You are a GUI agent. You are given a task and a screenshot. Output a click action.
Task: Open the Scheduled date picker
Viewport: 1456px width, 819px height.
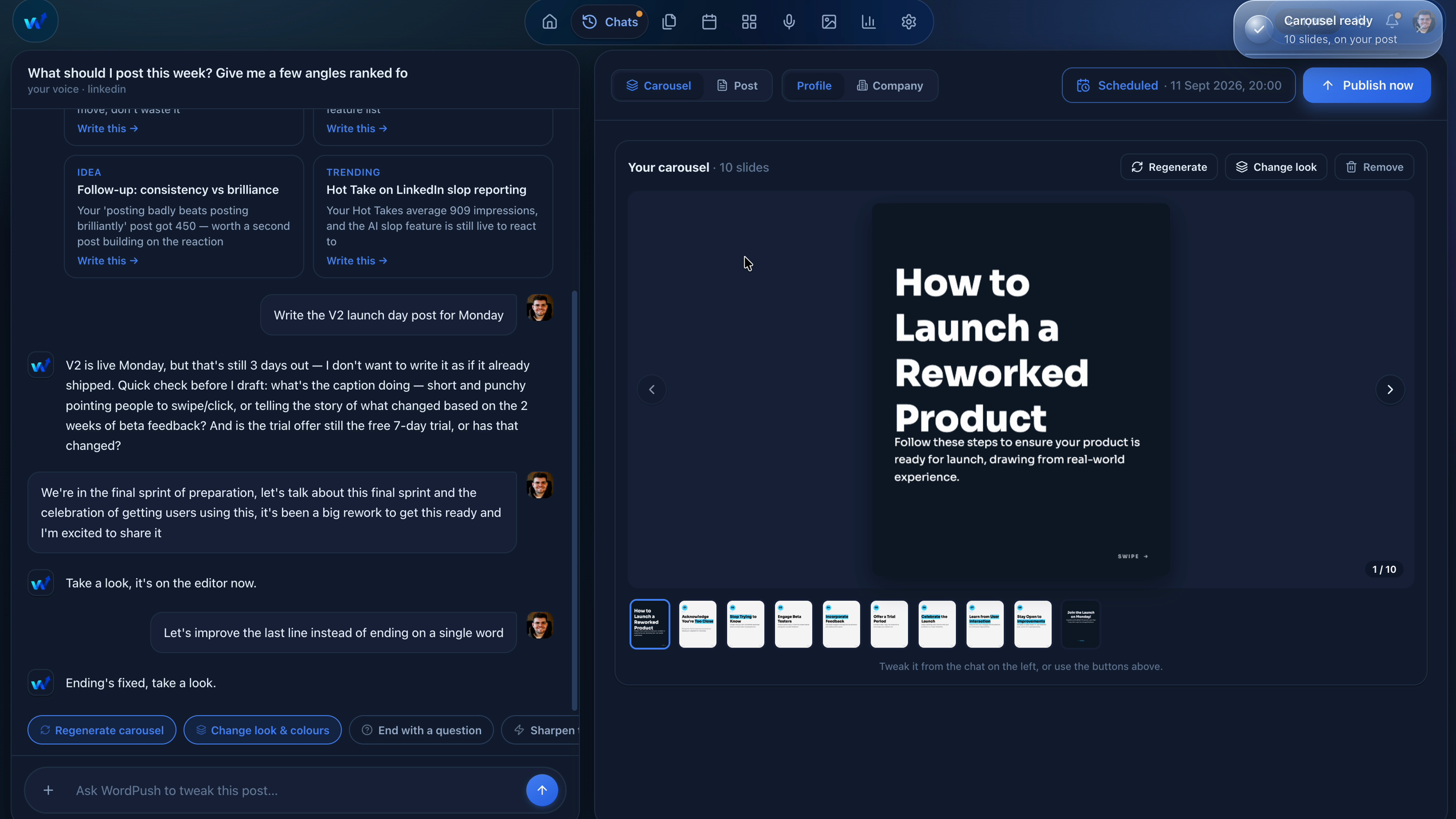click(x=1178, y=85)
